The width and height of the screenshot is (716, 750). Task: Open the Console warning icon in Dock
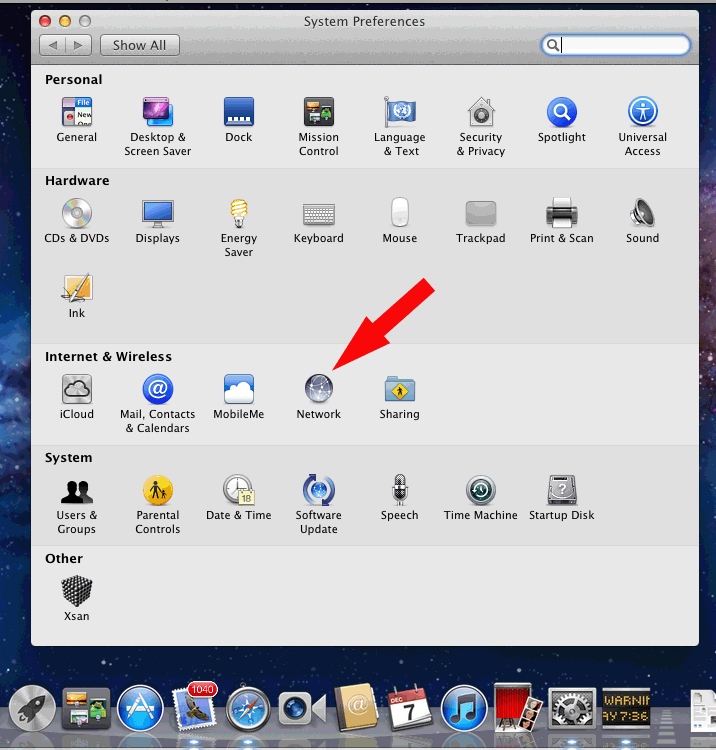[x=626, y=708]
